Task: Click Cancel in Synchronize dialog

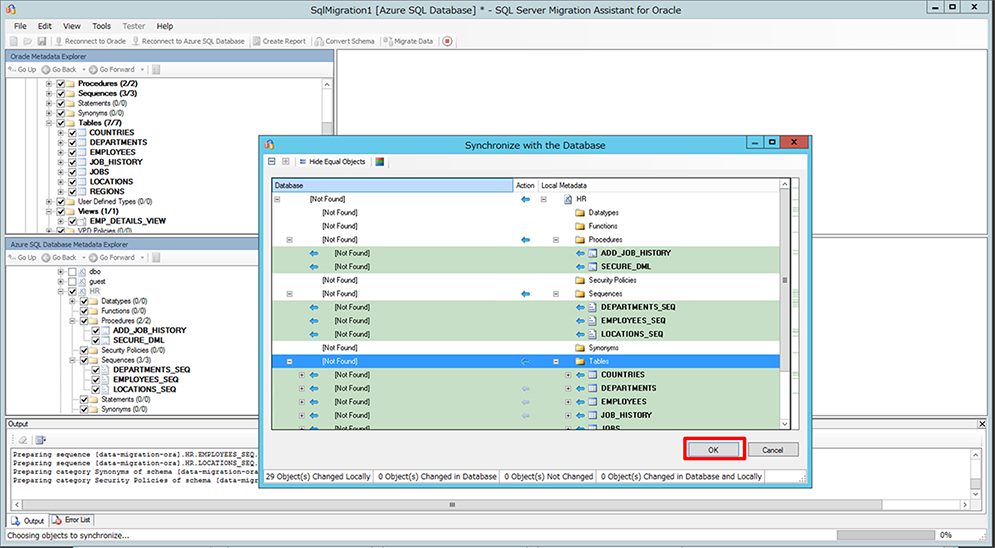Action: coord(772,450)
